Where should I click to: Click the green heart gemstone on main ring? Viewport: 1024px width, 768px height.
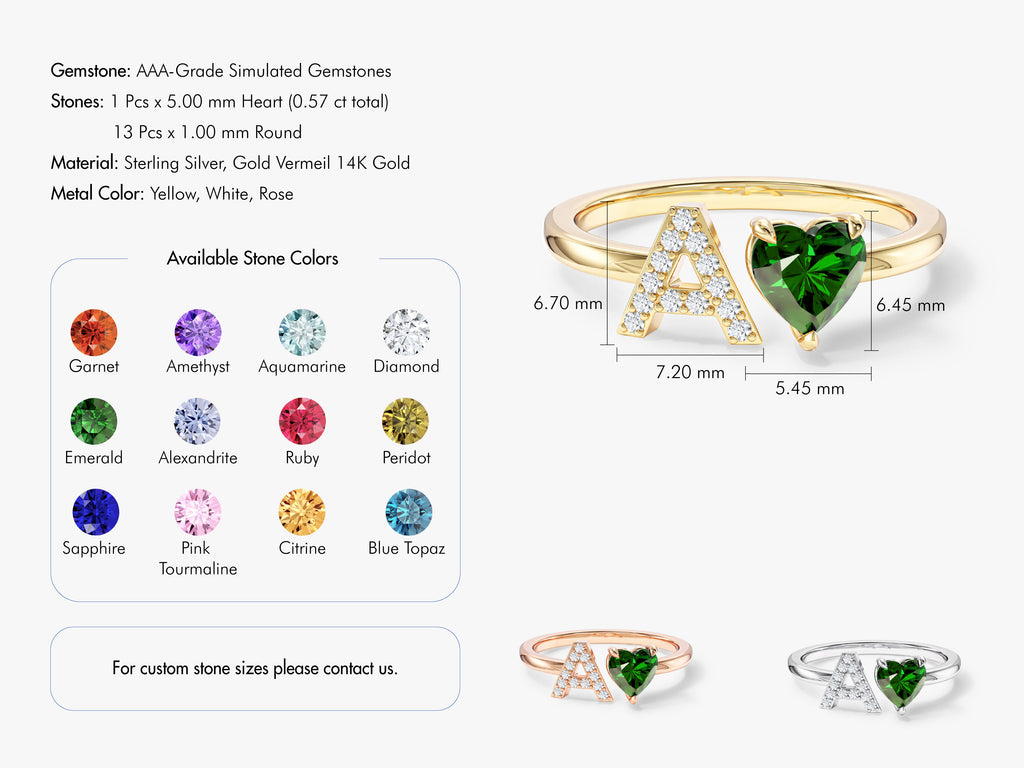click(808, 275)
